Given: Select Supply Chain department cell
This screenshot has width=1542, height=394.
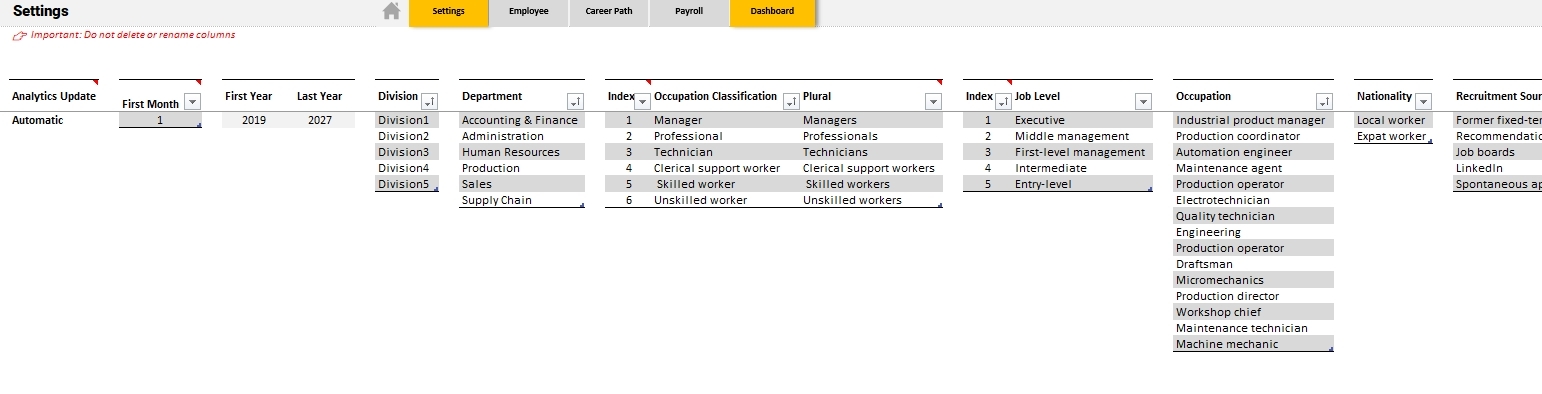Looking at the screenshot, I should (x=522, y=200).
